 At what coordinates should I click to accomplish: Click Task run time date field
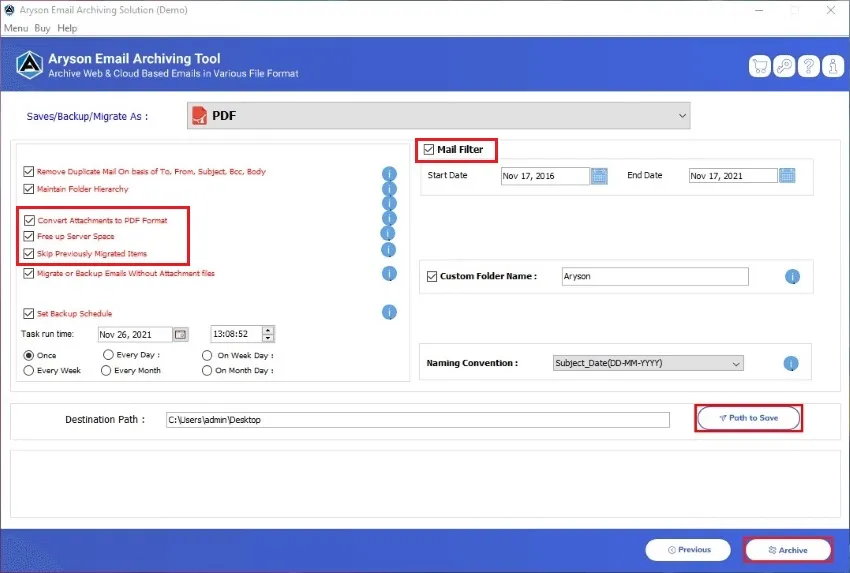pyautogui.click(x=135, y=334)
